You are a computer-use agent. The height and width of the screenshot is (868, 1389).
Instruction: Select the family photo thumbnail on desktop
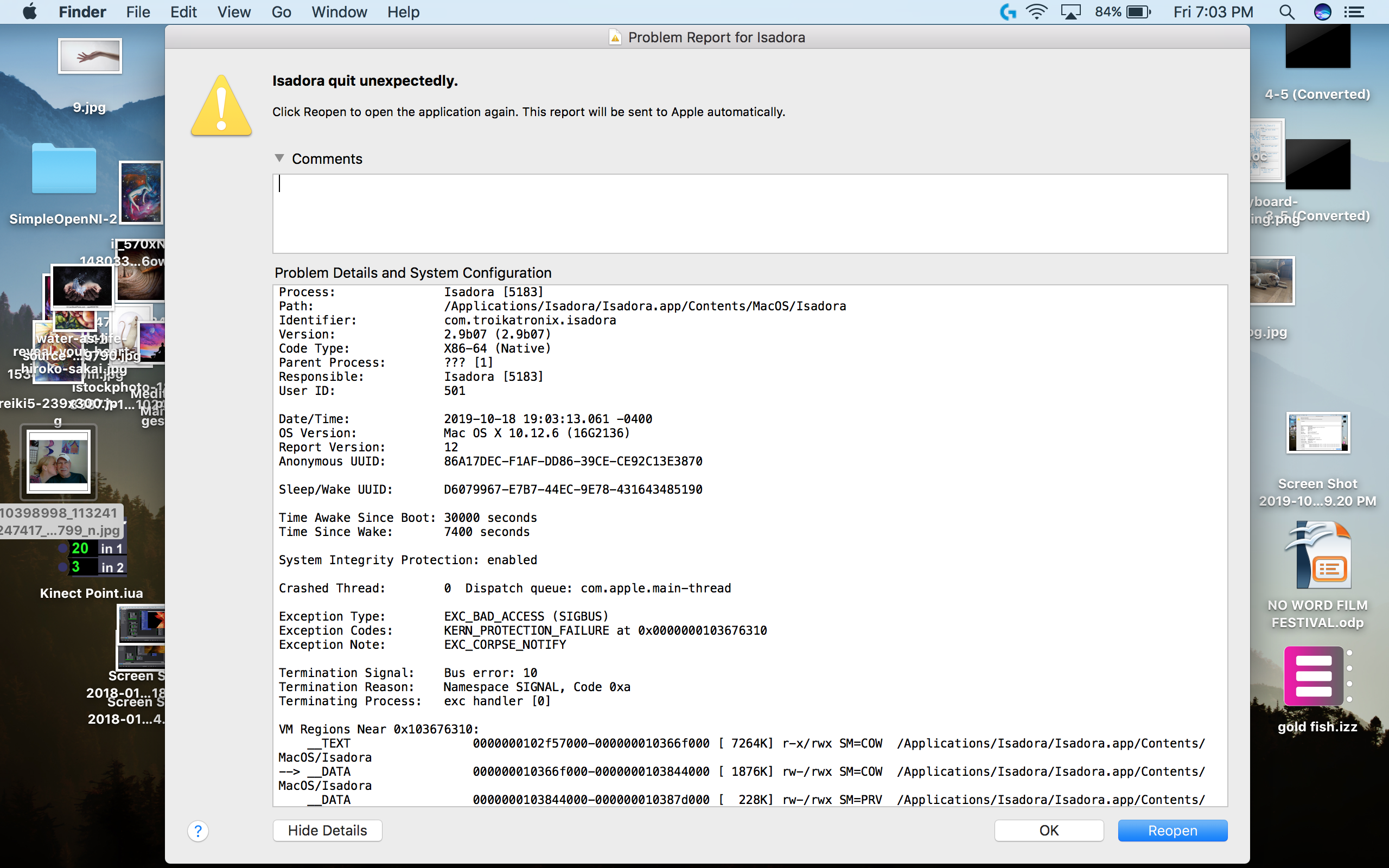point(59,462)
